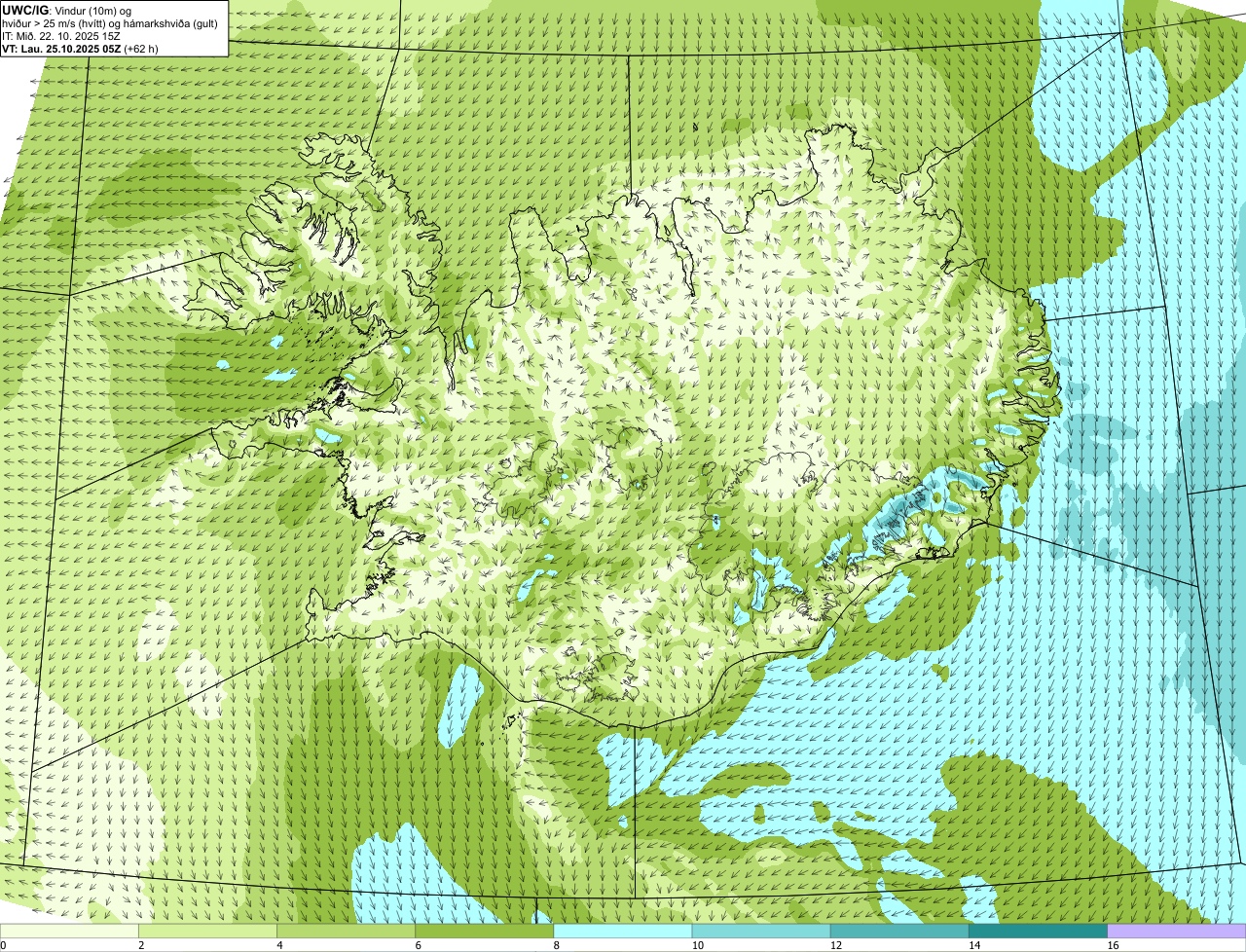The image size is (1246, 952).
Task: Click the legend scale label '4'
Action: [x=279, y=945]
